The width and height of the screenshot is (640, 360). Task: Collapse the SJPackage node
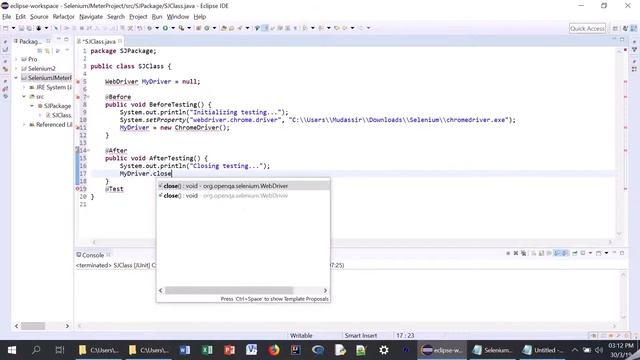click(x=32, y=106)
